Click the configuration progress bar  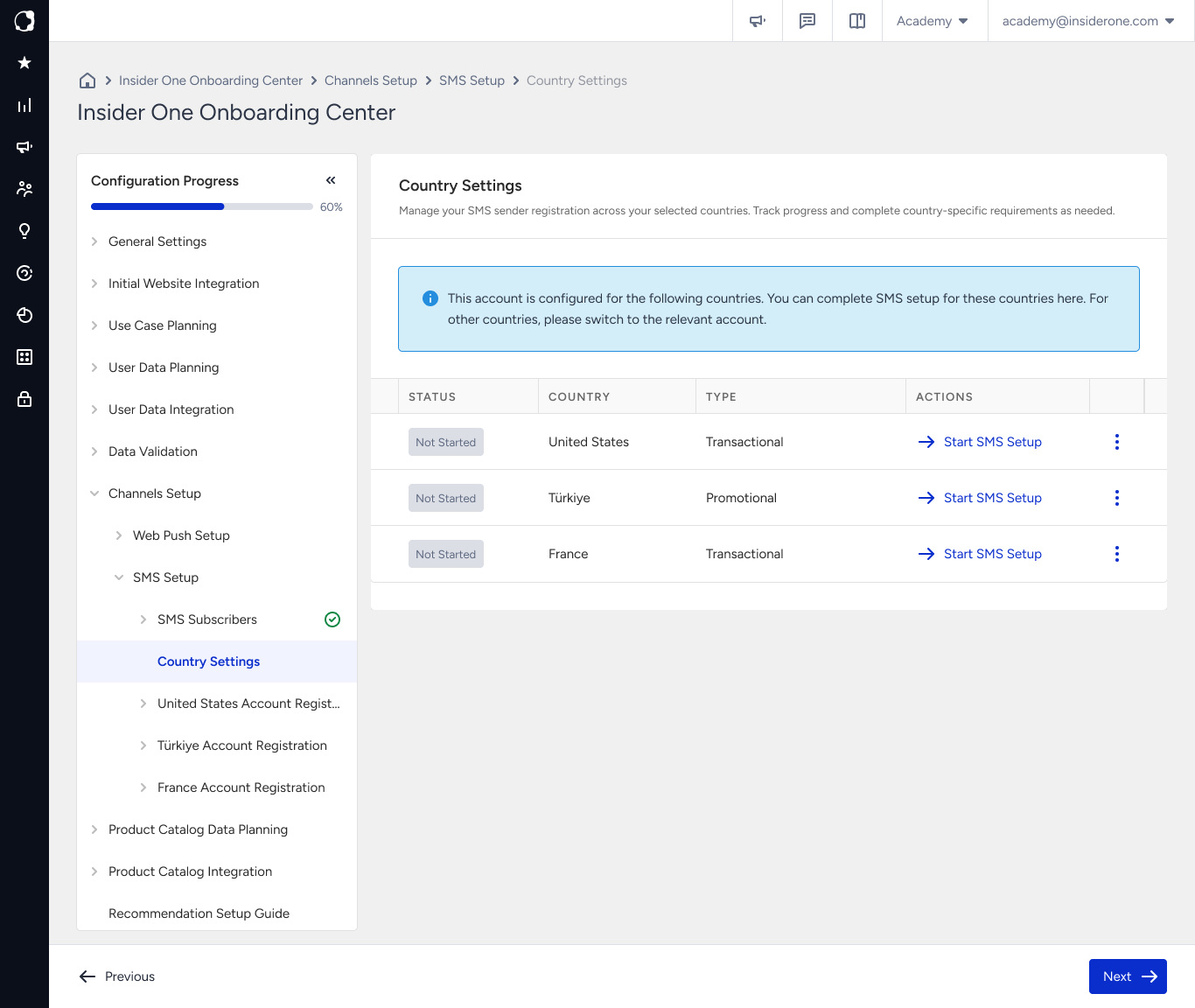(202, 206)
